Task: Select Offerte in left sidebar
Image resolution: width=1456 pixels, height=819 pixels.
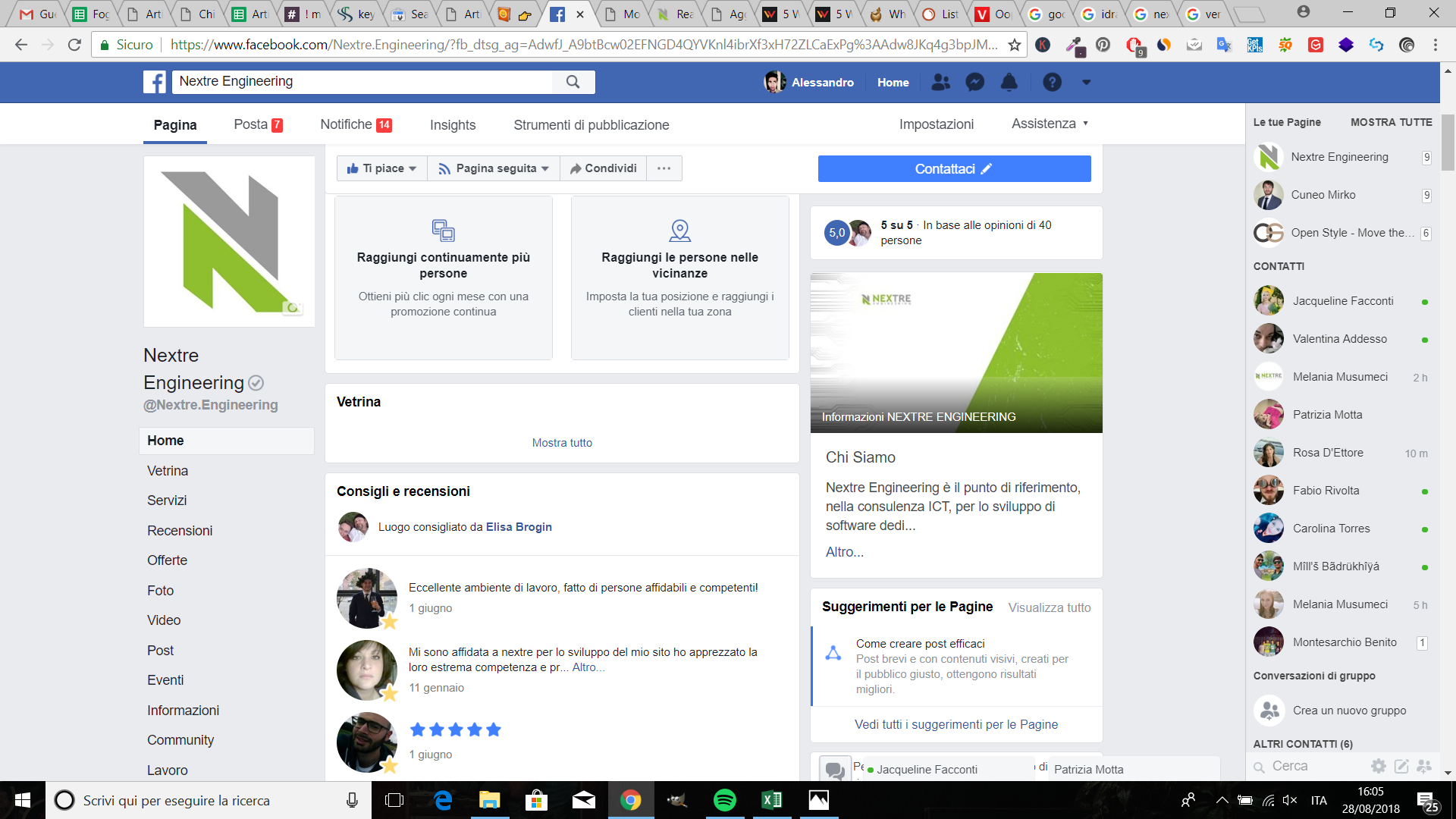Action: (x=167, y=560)
